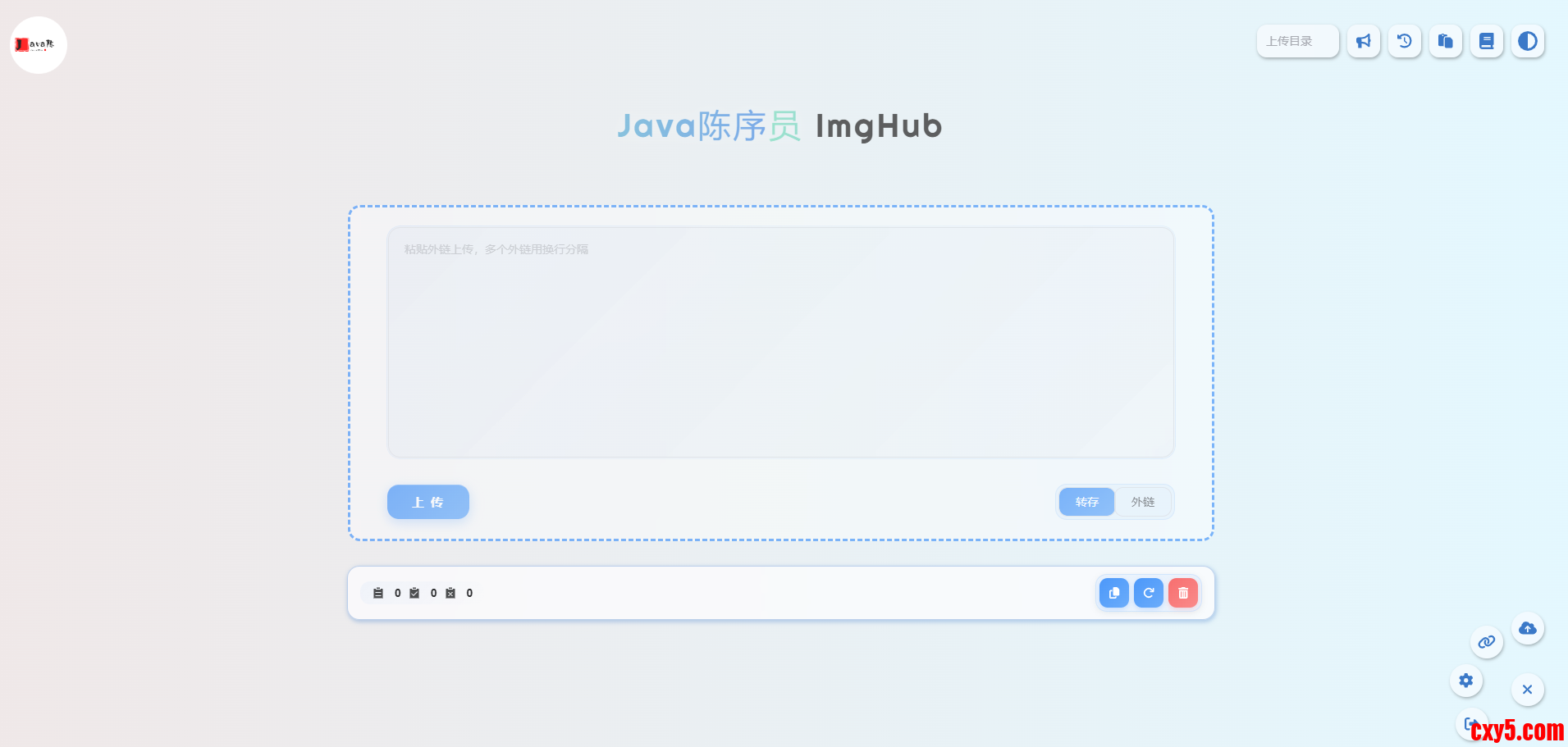The image size is (1568, 747).
Task: Close the floating menu with the X button
Action: pos(1528,690)
